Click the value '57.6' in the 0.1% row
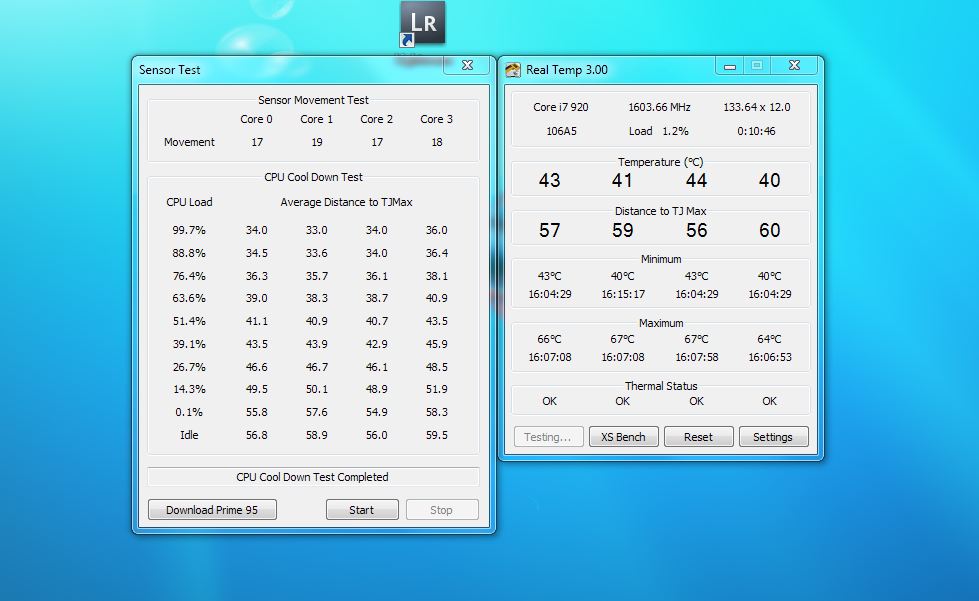The height and width of the screenshot is (601, 979). tap(317, 412)
